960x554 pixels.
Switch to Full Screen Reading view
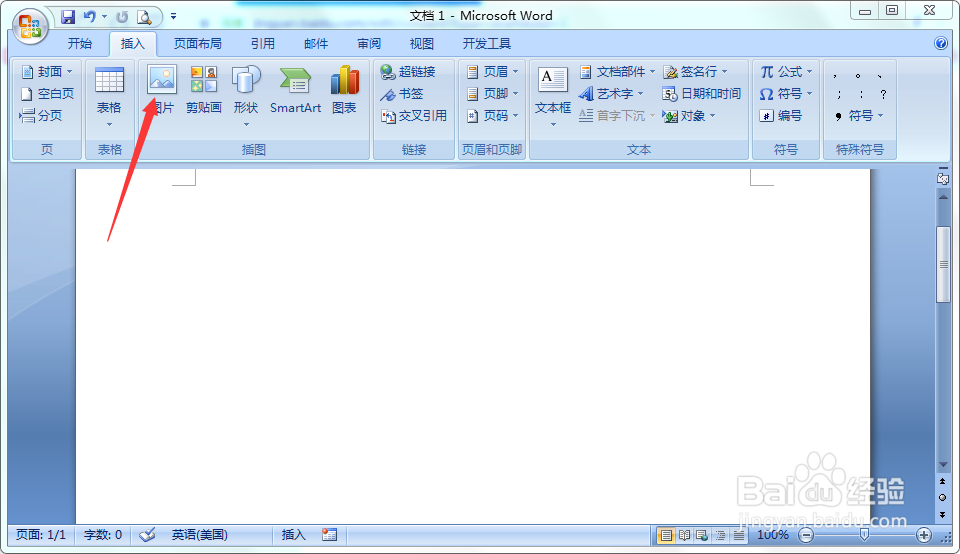point(684,536)
